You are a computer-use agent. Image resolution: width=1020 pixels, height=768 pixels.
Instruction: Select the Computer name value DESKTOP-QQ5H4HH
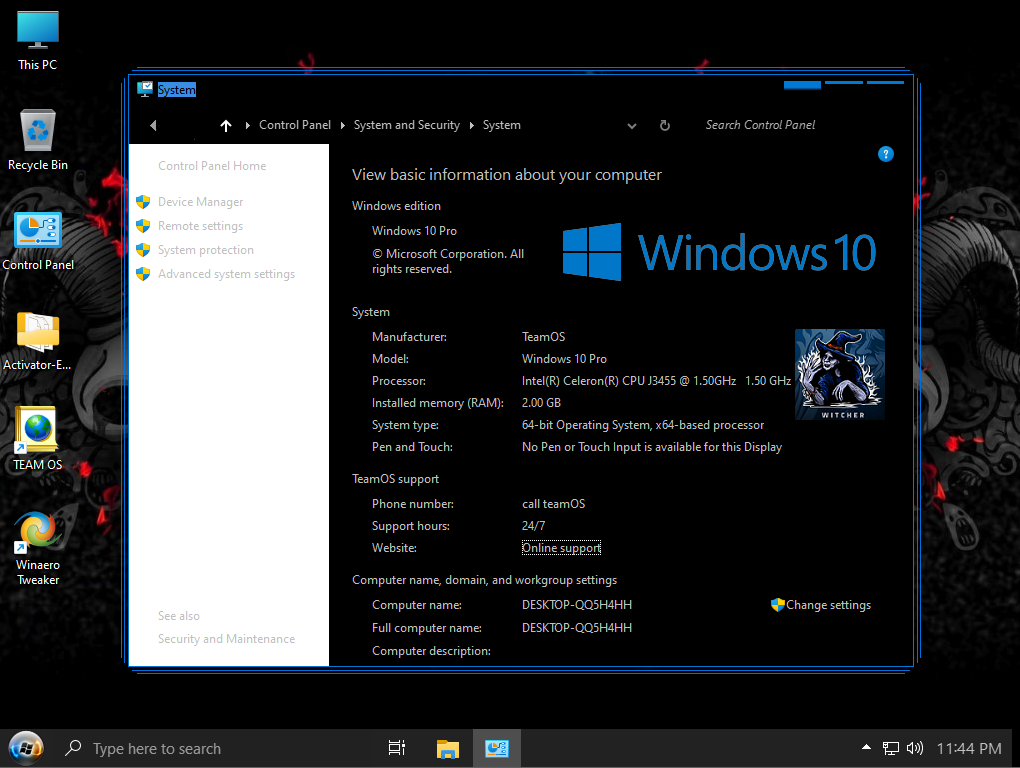pos(577,605)
